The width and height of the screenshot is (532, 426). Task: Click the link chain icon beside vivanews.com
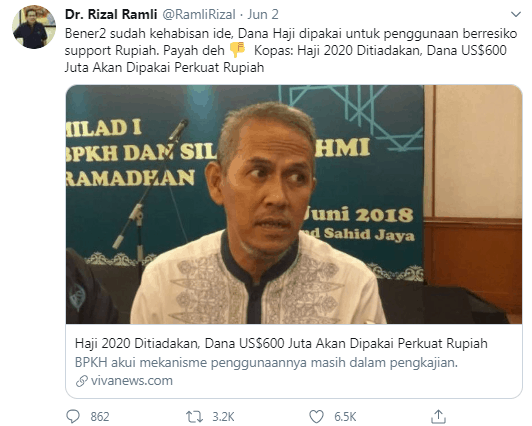point(81,381)
